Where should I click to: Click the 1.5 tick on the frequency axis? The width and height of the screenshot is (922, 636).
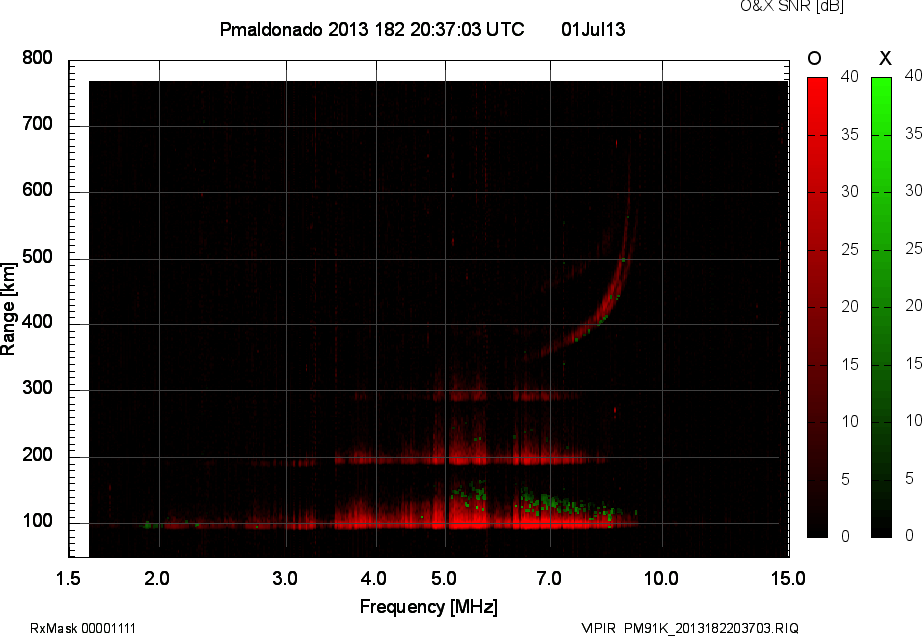(x=68, y=578)
